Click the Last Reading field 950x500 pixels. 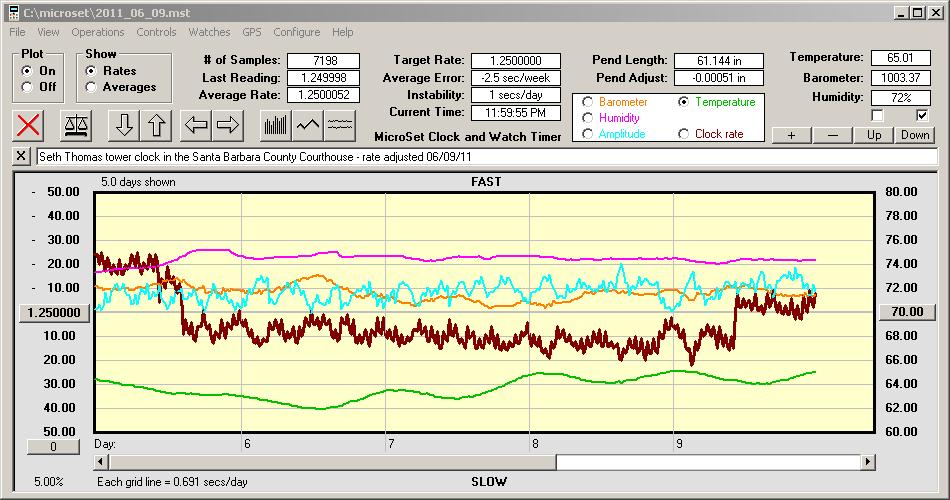coord(324,78)
